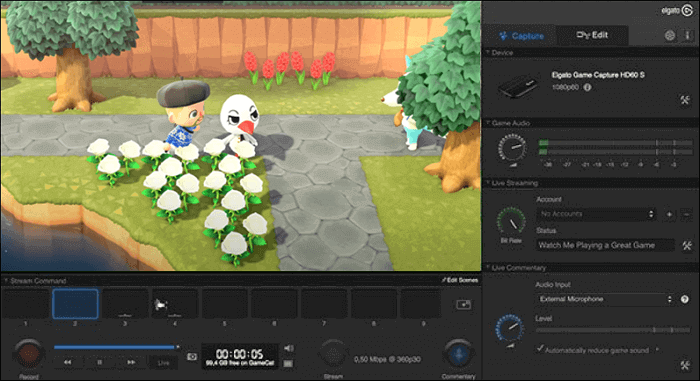Start recording with the Record button
The height and width of the screenshot is (381, 700).
(28, 354)
